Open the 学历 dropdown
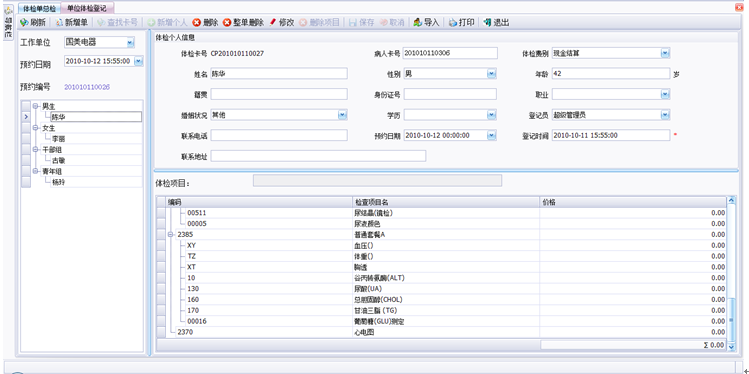The image size is (749, 374). (x=492, y=115)
